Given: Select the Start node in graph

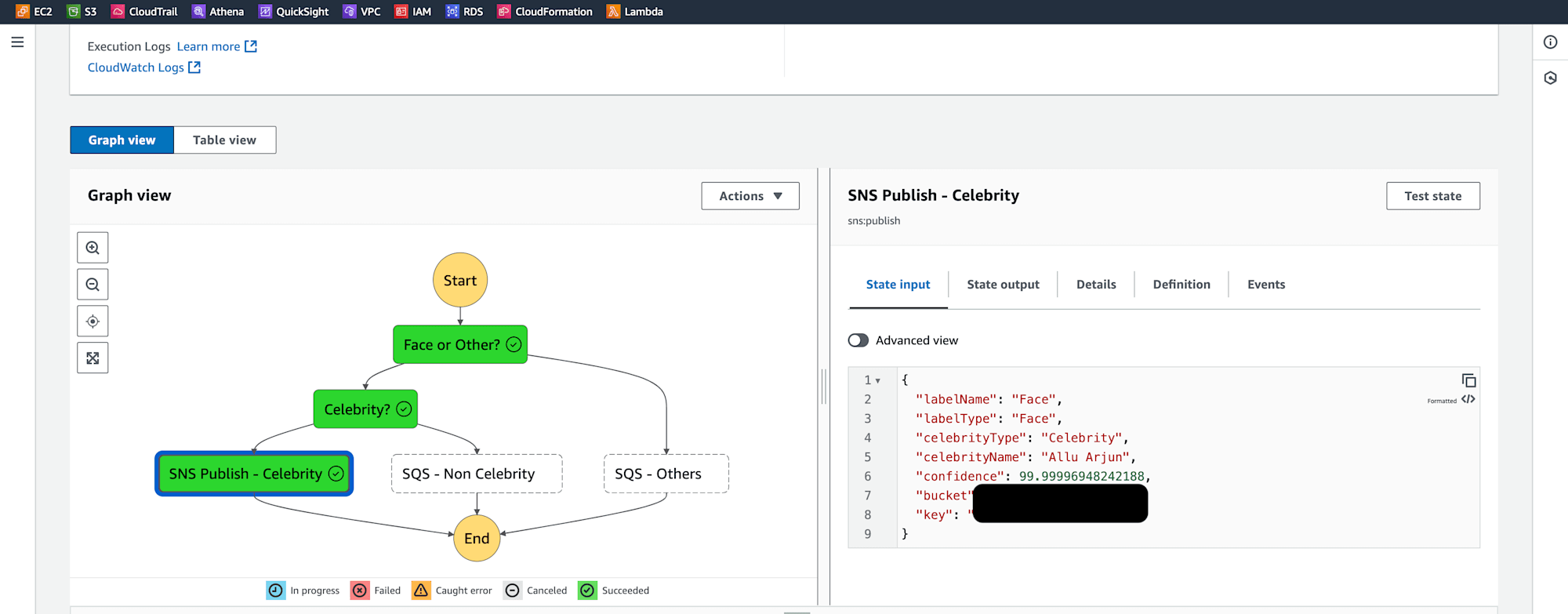Looking at the screenshot, I should click(460, 280).
